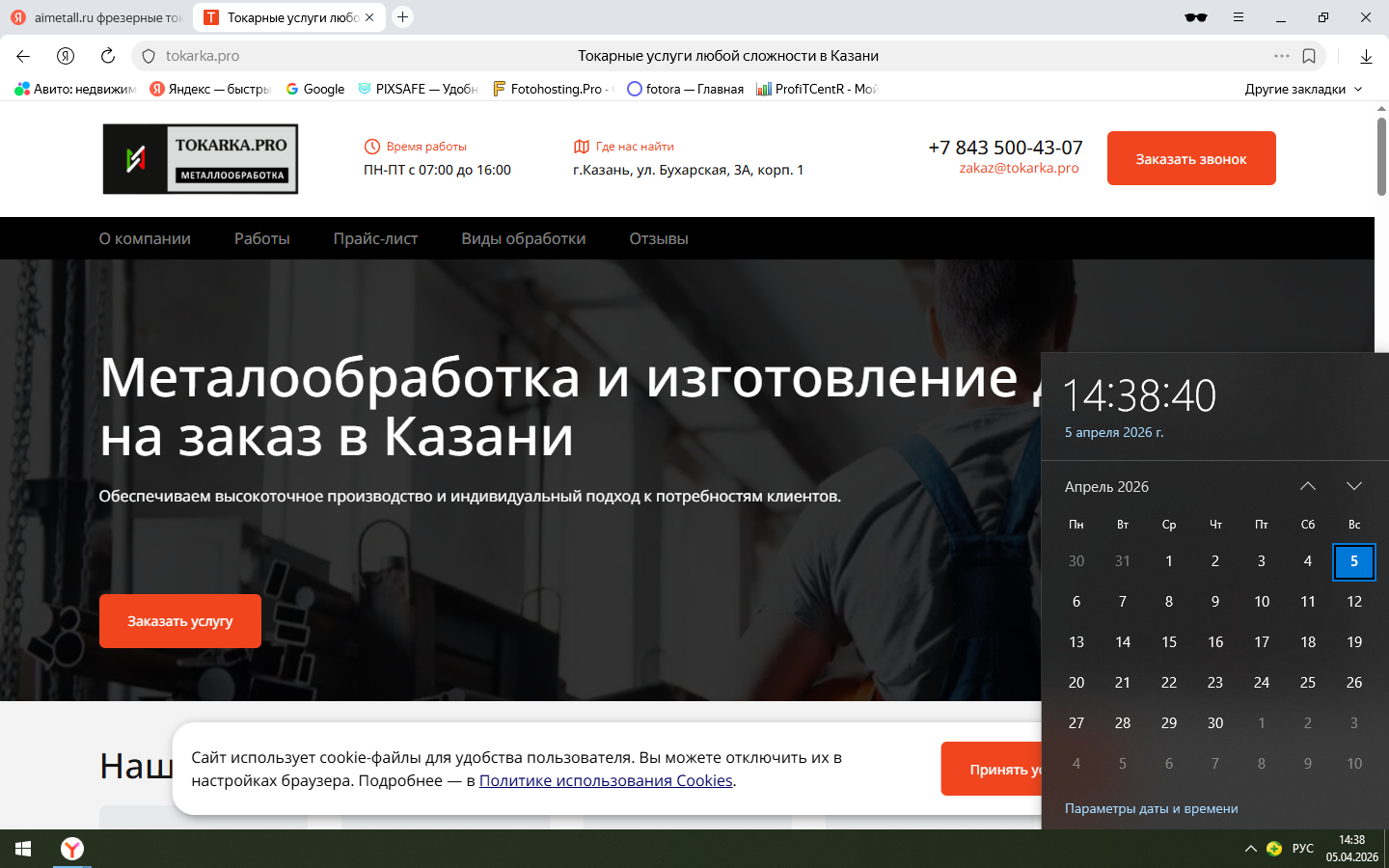Open the Windows Start menu
Image resolution: width=1389 pixels, height=868 pixels.
point(23,849)
